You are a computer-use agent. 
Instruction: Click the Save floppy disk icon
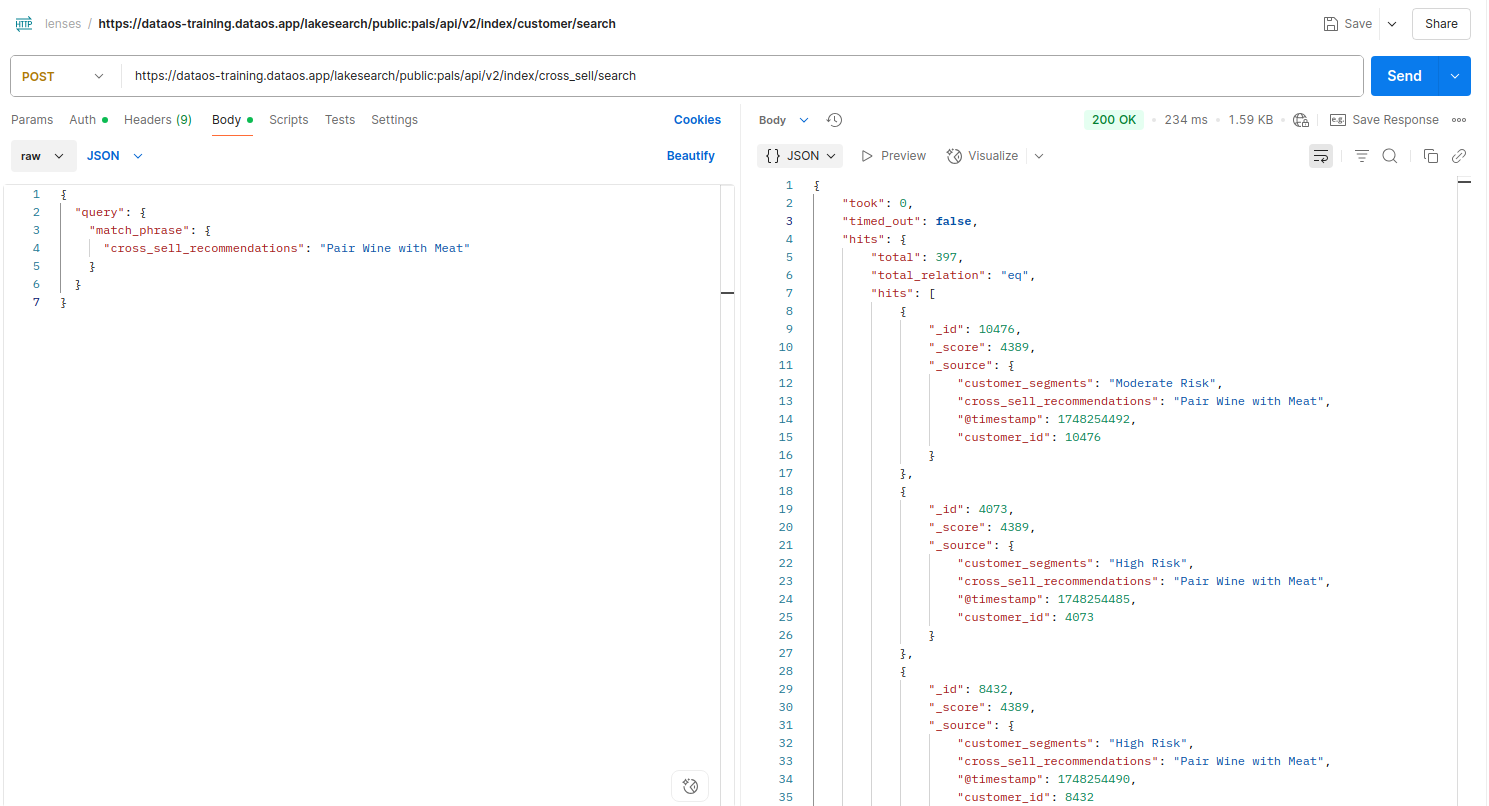click(1331, 24)
